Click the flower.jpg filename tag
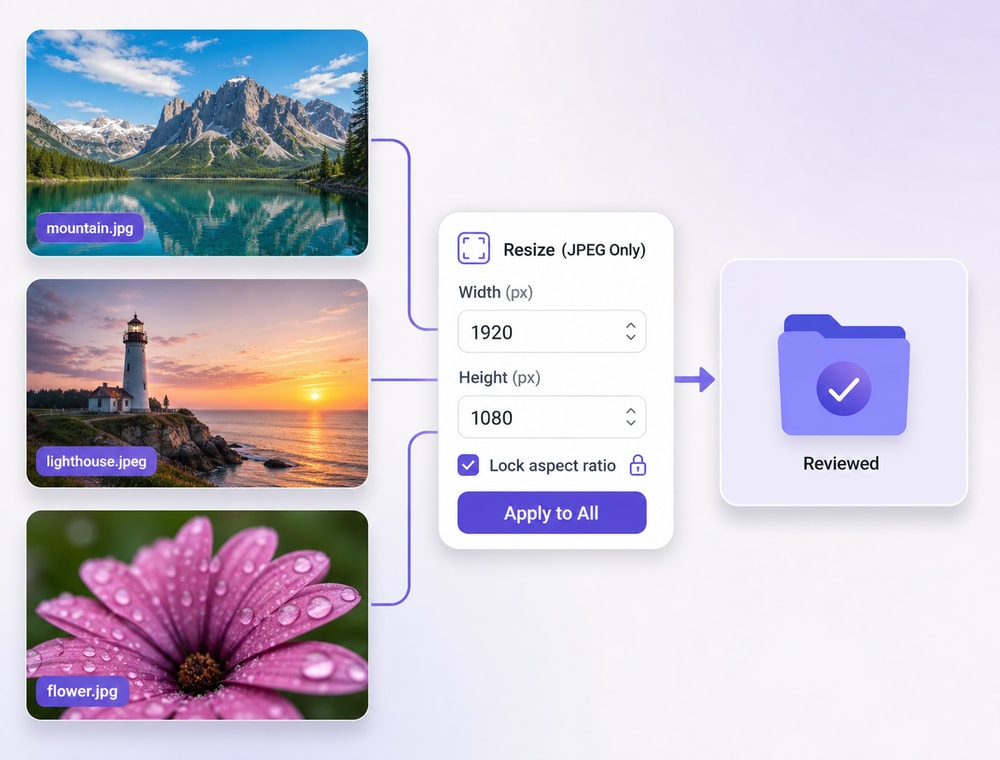This screenshot has height=760, width=1000. pos(82,691)
